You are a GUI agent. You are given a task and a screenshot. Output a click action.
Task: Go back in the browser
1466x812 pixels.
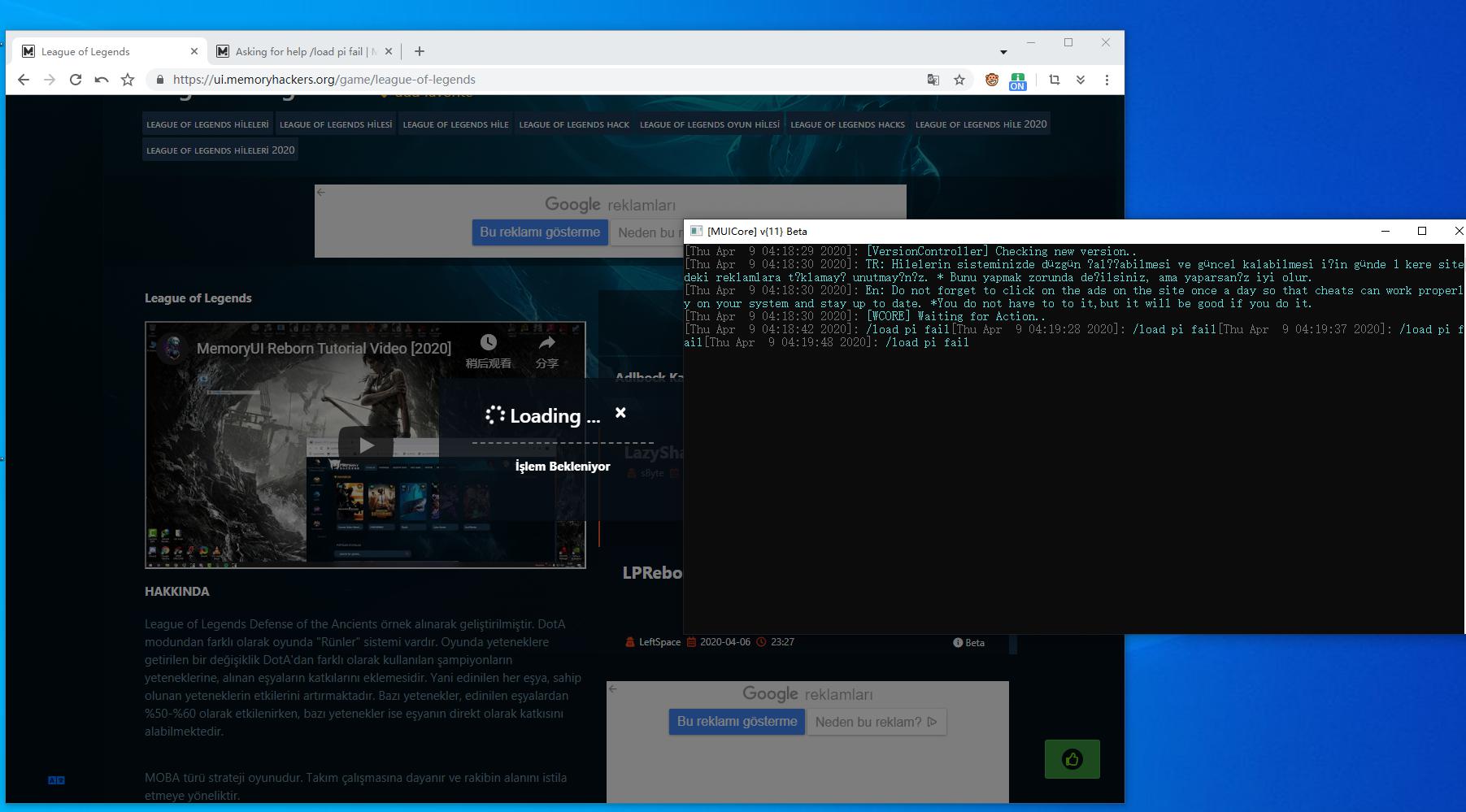coord(24,80)
